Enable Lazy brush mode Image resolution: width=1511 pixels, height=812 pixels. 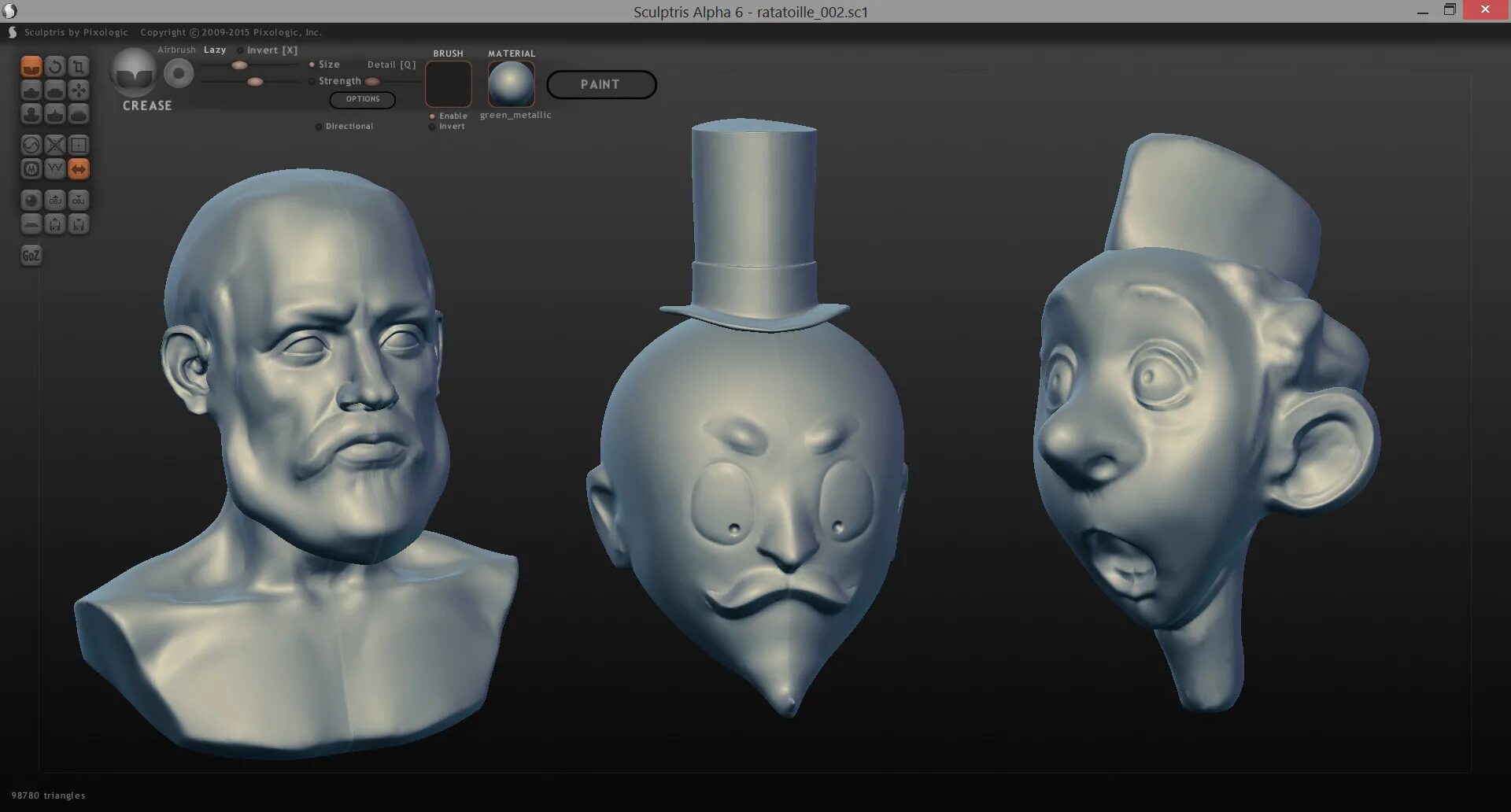point(215,50)
